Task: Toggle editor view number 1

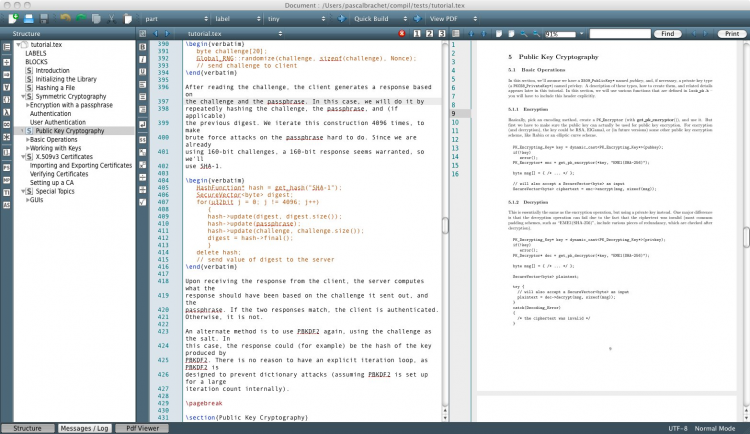Action: pos(415,34)
